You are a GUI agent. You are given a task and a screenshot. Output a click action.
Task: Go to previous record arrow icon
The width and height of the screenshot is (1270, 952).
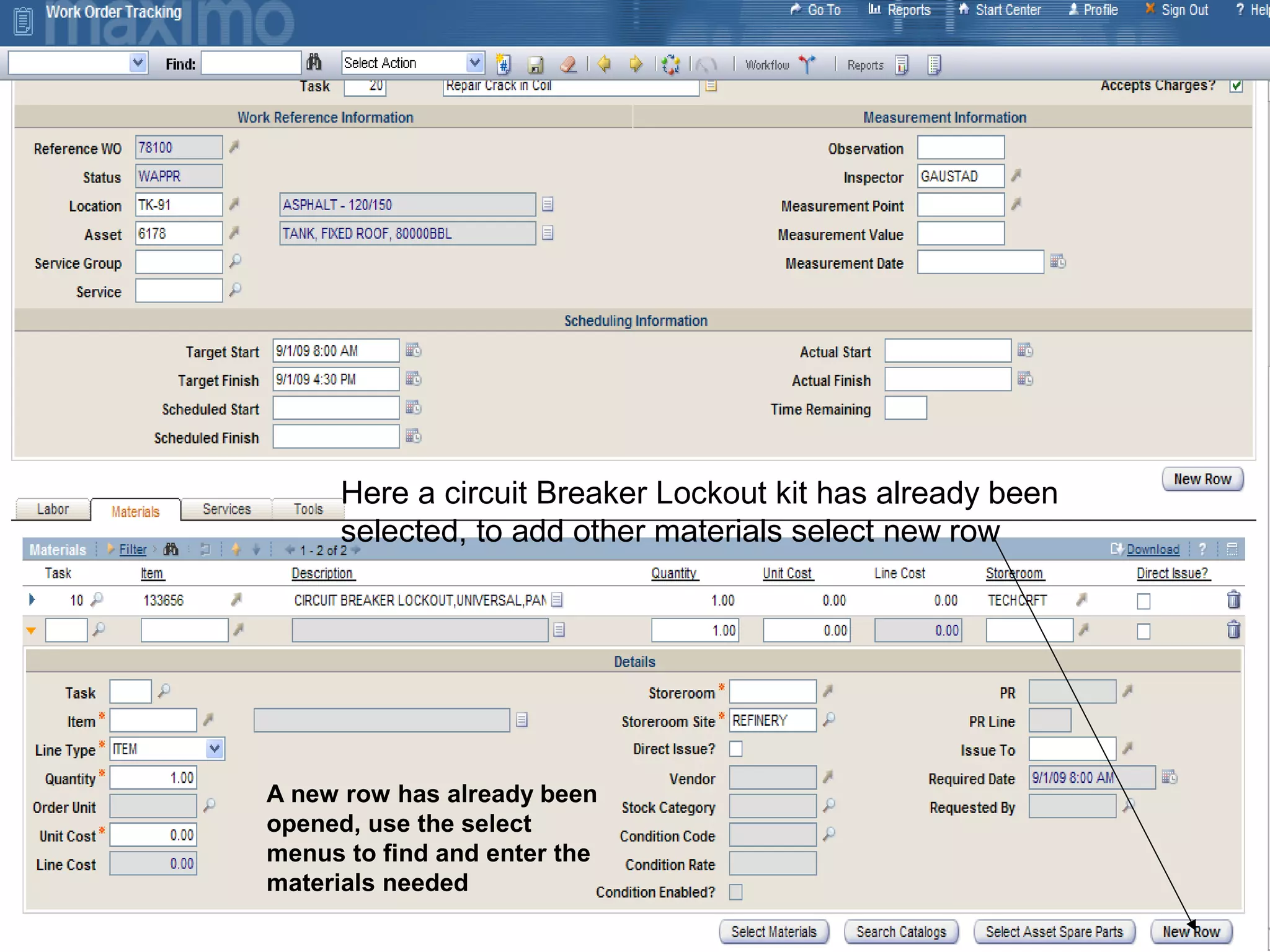click(x=604, y=64)
